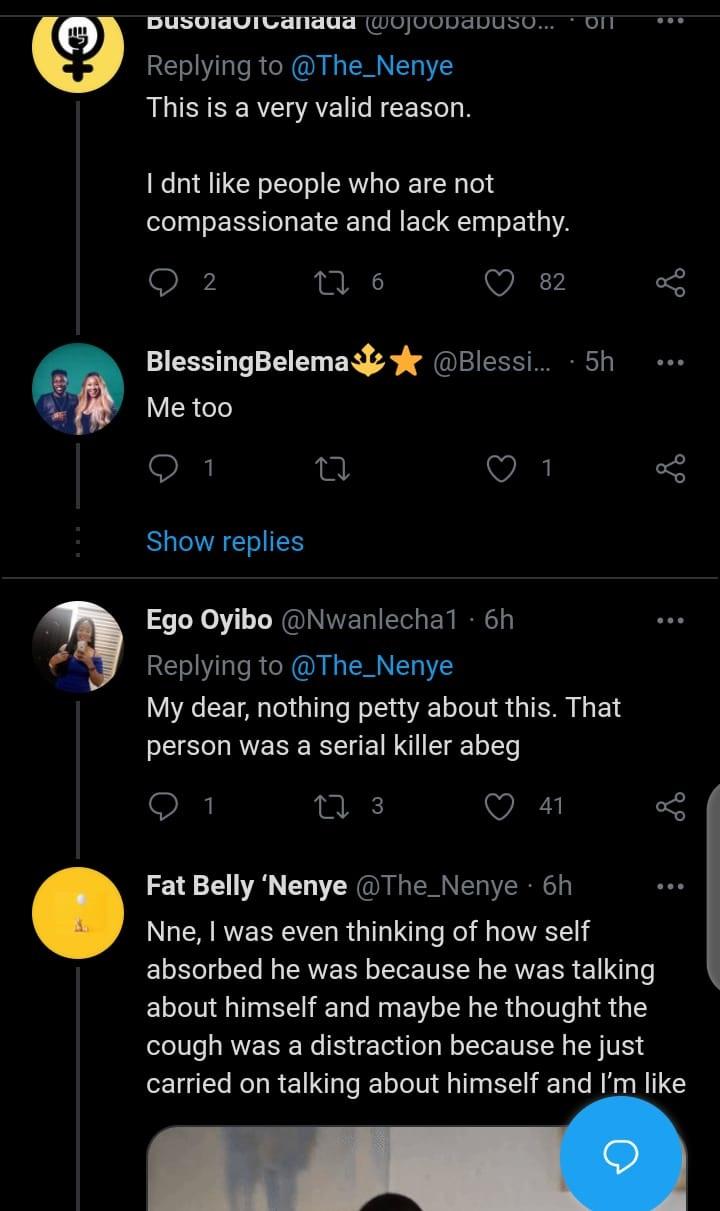720x1211 pixels.
Task: Like the tweet with 82 likes
Action: tap(499, 283)
